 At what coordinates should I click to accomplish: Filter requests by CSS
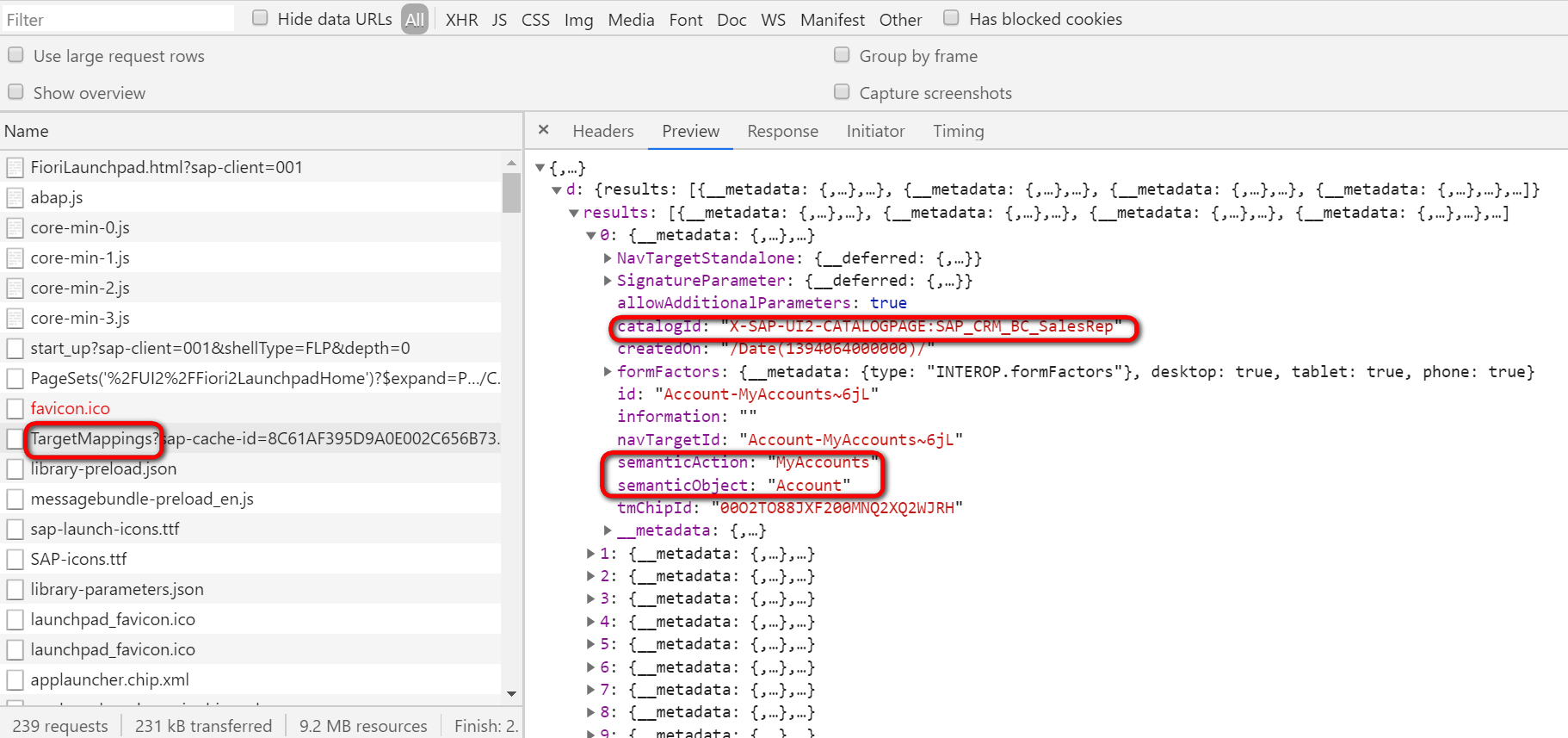[x=535, y=19]
